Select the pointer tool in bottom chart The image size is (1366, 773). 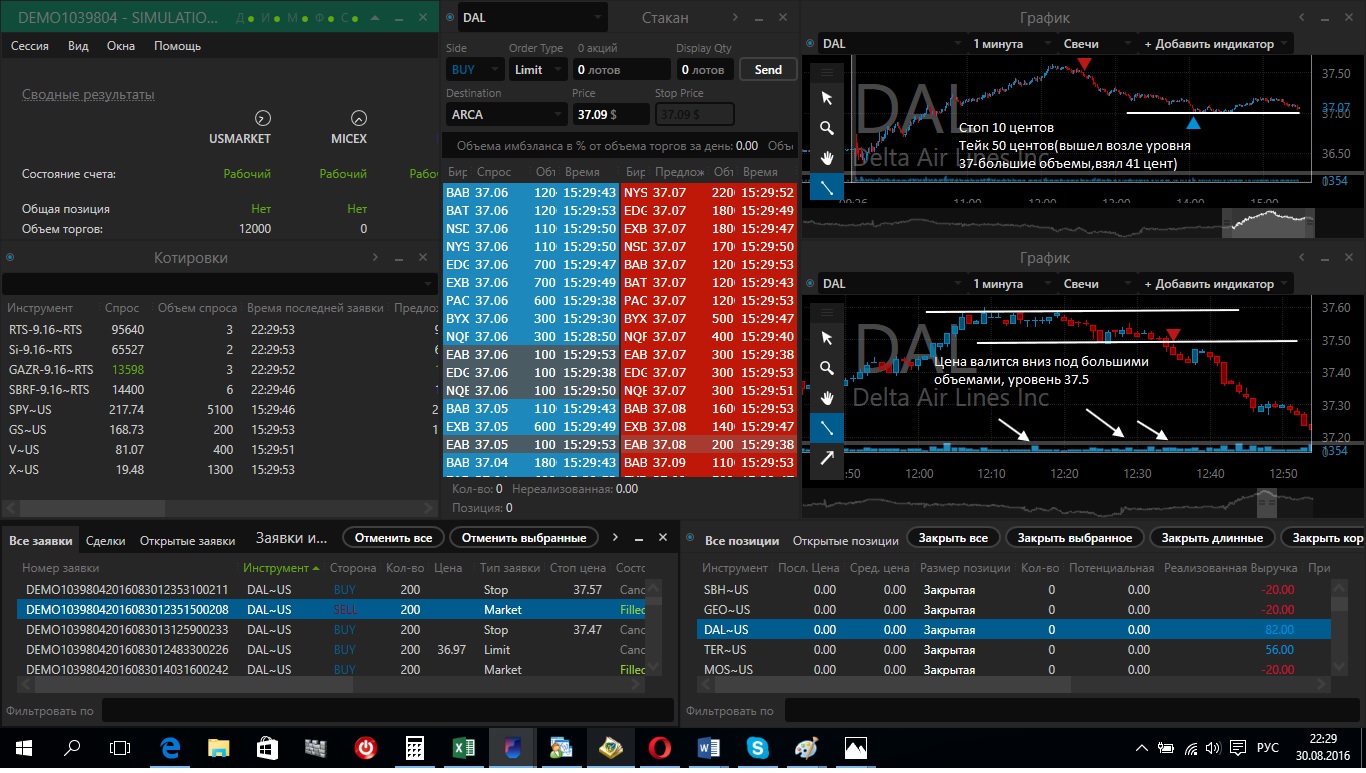click(827, 338)
